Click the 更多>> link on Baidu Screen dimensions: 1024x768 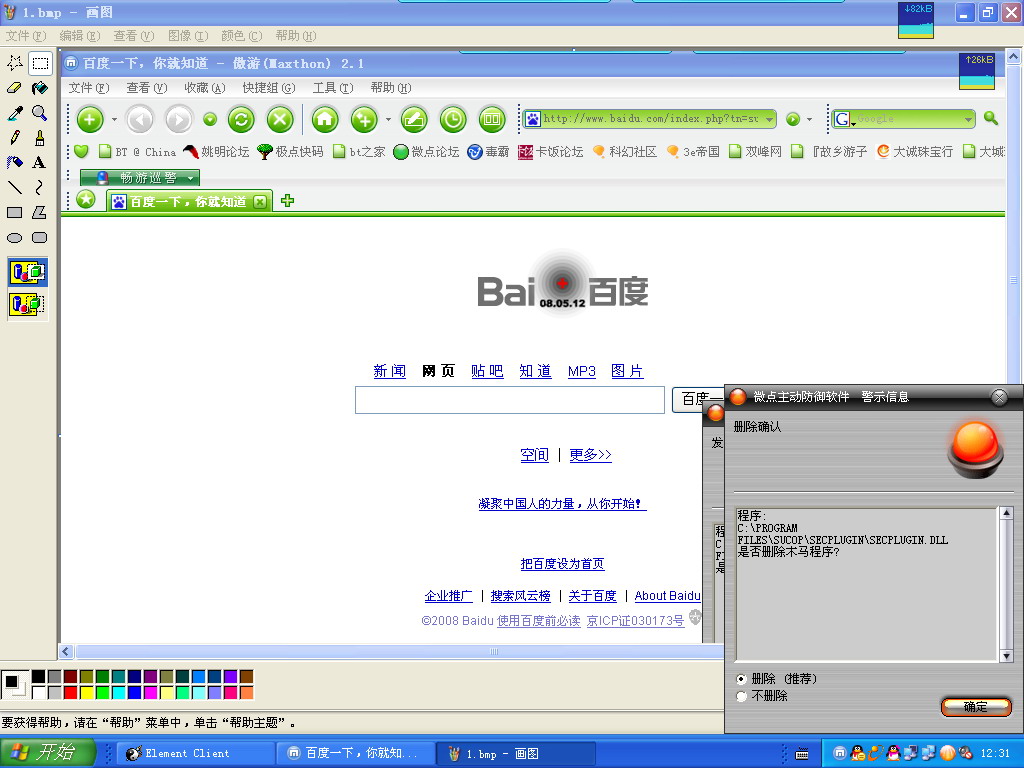click(590, 455)
